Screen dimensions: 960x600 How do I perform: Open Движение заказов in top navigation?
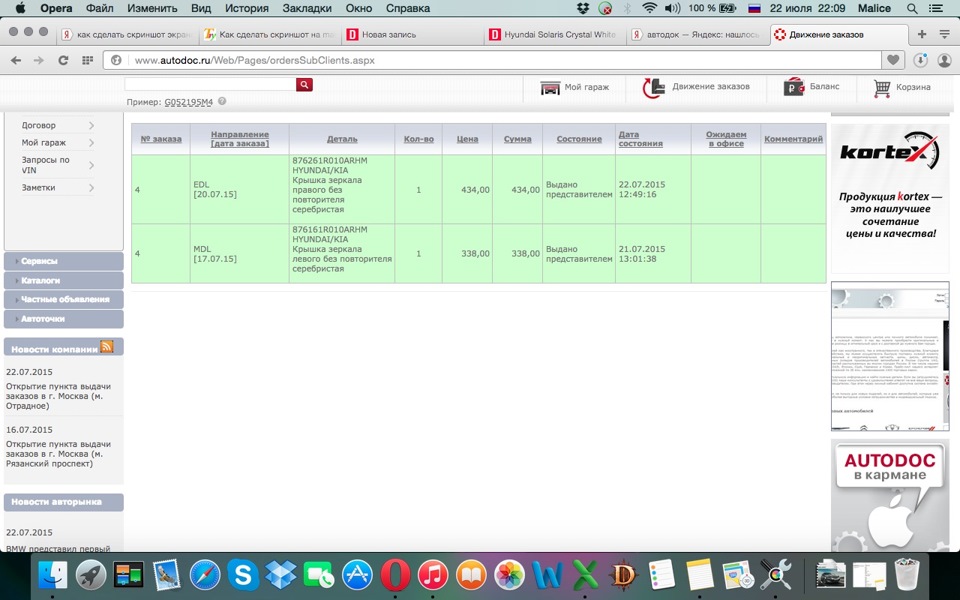pos(696,87)
